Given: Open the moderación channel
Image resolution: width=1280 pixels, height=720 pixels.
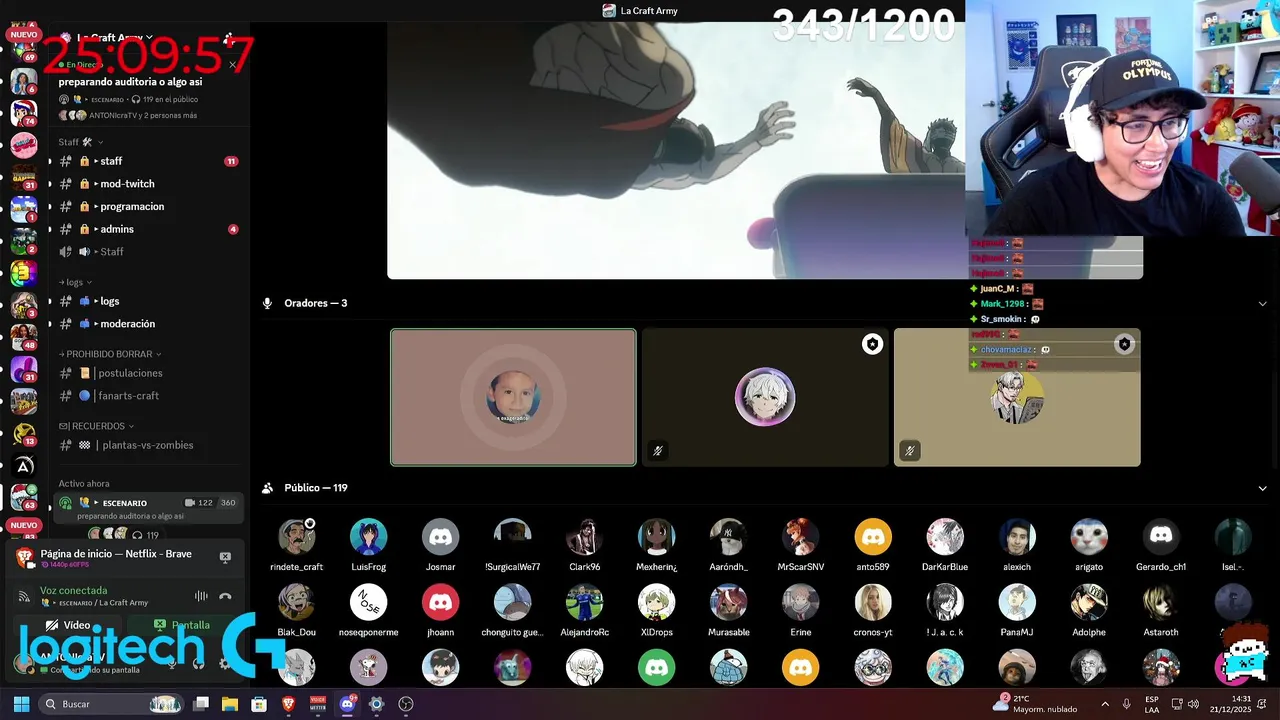Looking at the screenshot, I should pyautogui.click(x=147, y=324).
